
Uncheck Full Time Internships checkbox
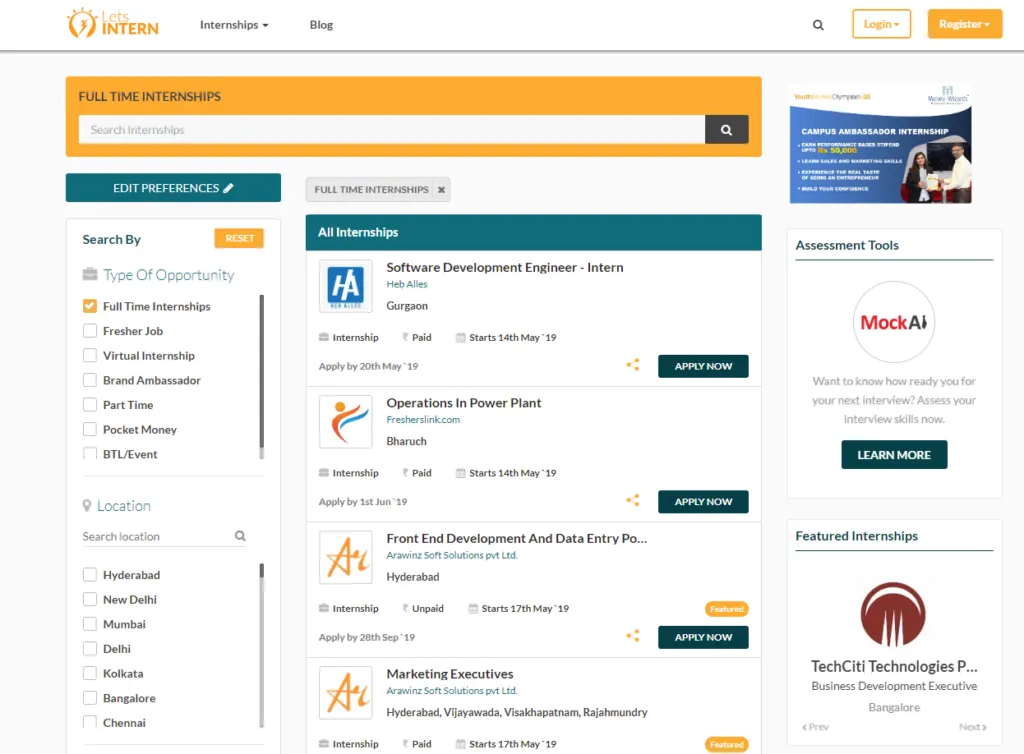(90, 306)
